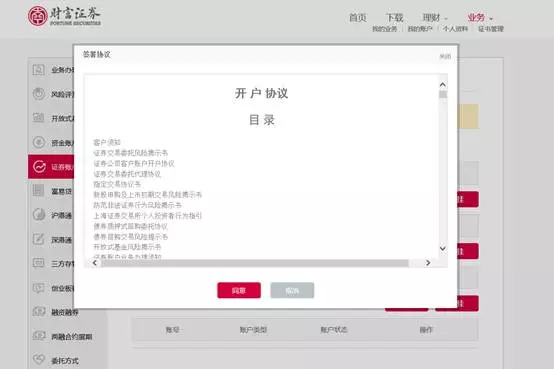Click the agreement scroll-right arrow
Screen dimensions: 554x369
pos(428,263)
